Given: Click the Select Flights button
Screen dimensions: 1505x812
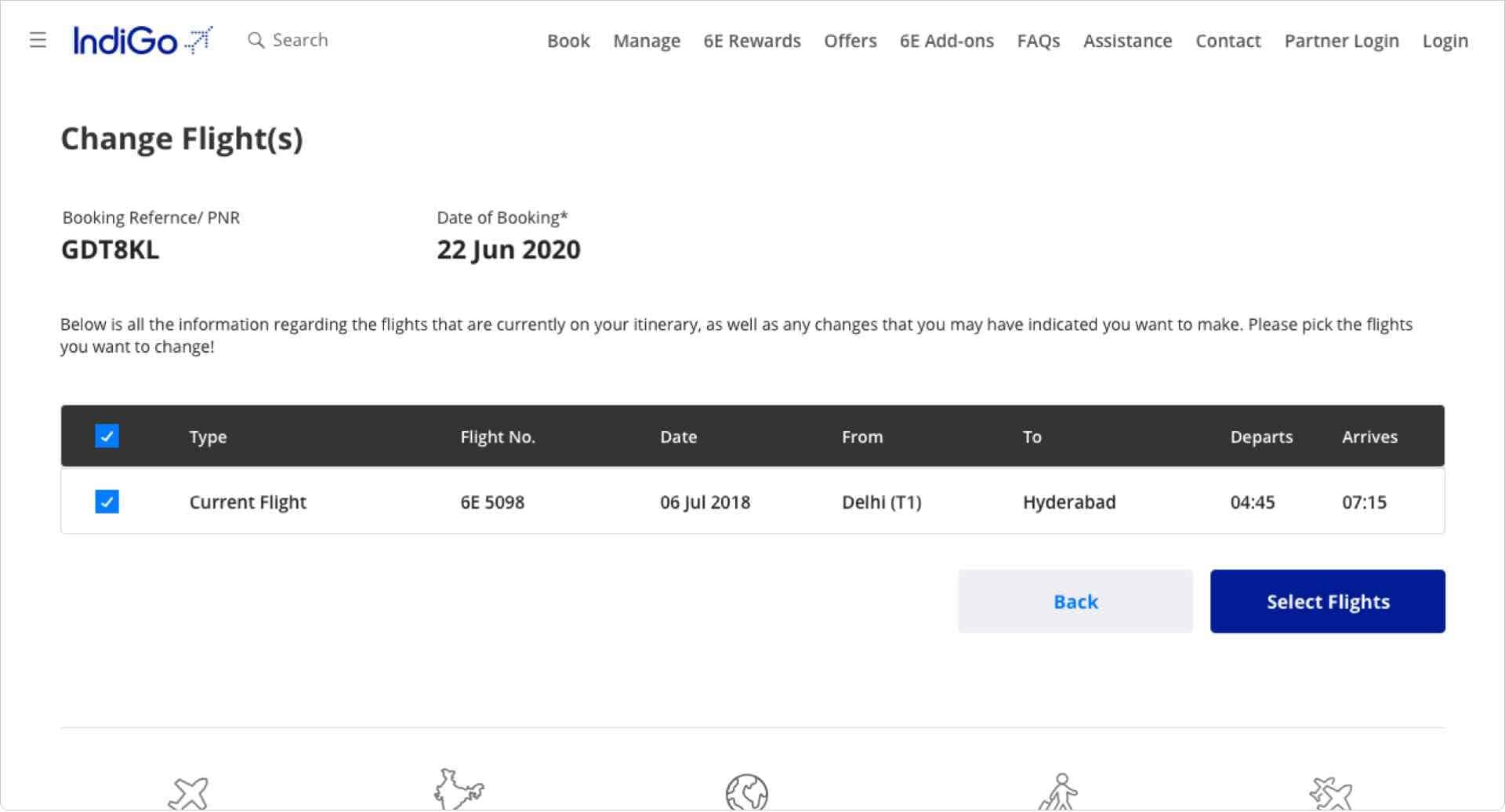Looking at the screenshot, I should [1327, 601].
